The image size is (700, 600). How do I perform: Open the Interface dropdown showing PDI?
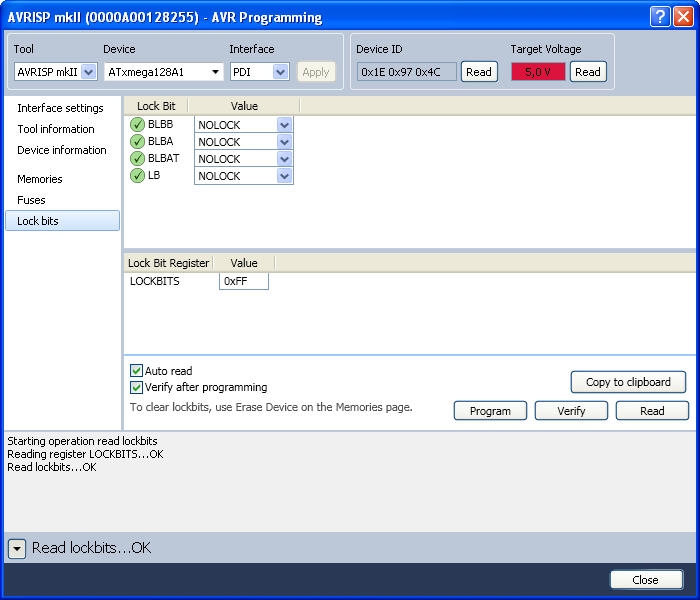pyautogui.click(x=260, y=72)
